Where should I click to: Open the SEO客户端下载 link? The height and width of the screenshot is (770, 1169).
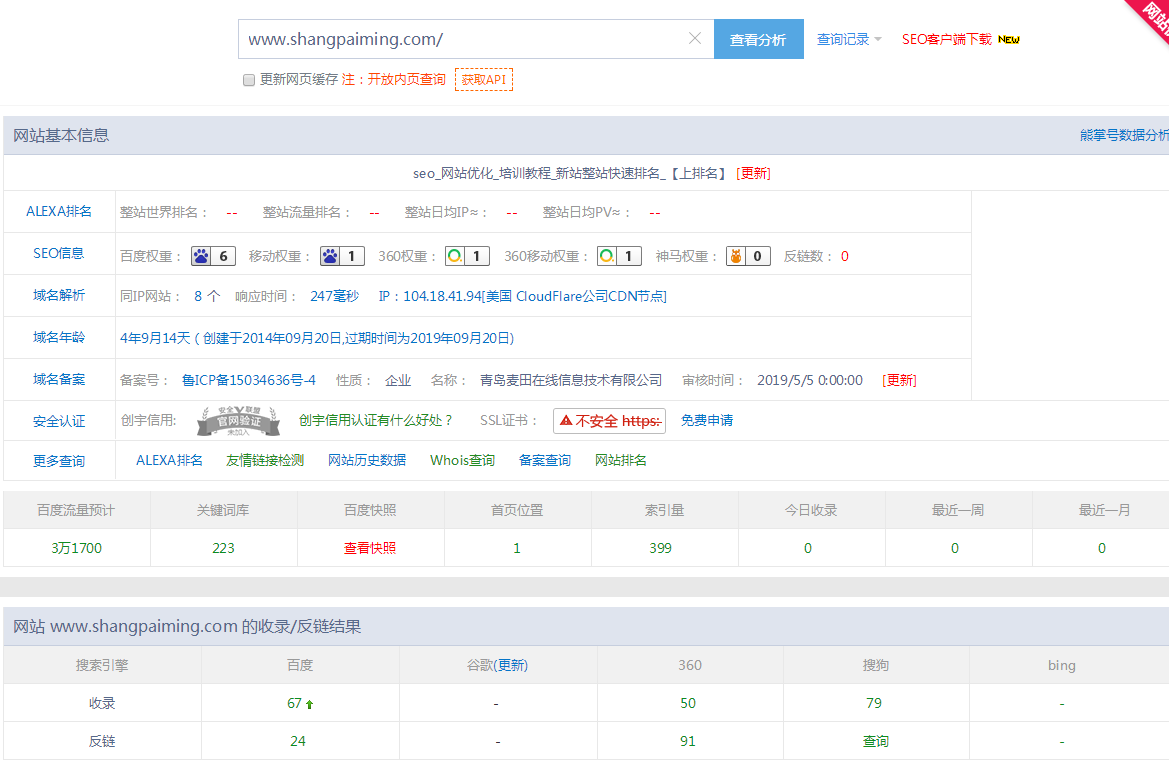(947, 39)
